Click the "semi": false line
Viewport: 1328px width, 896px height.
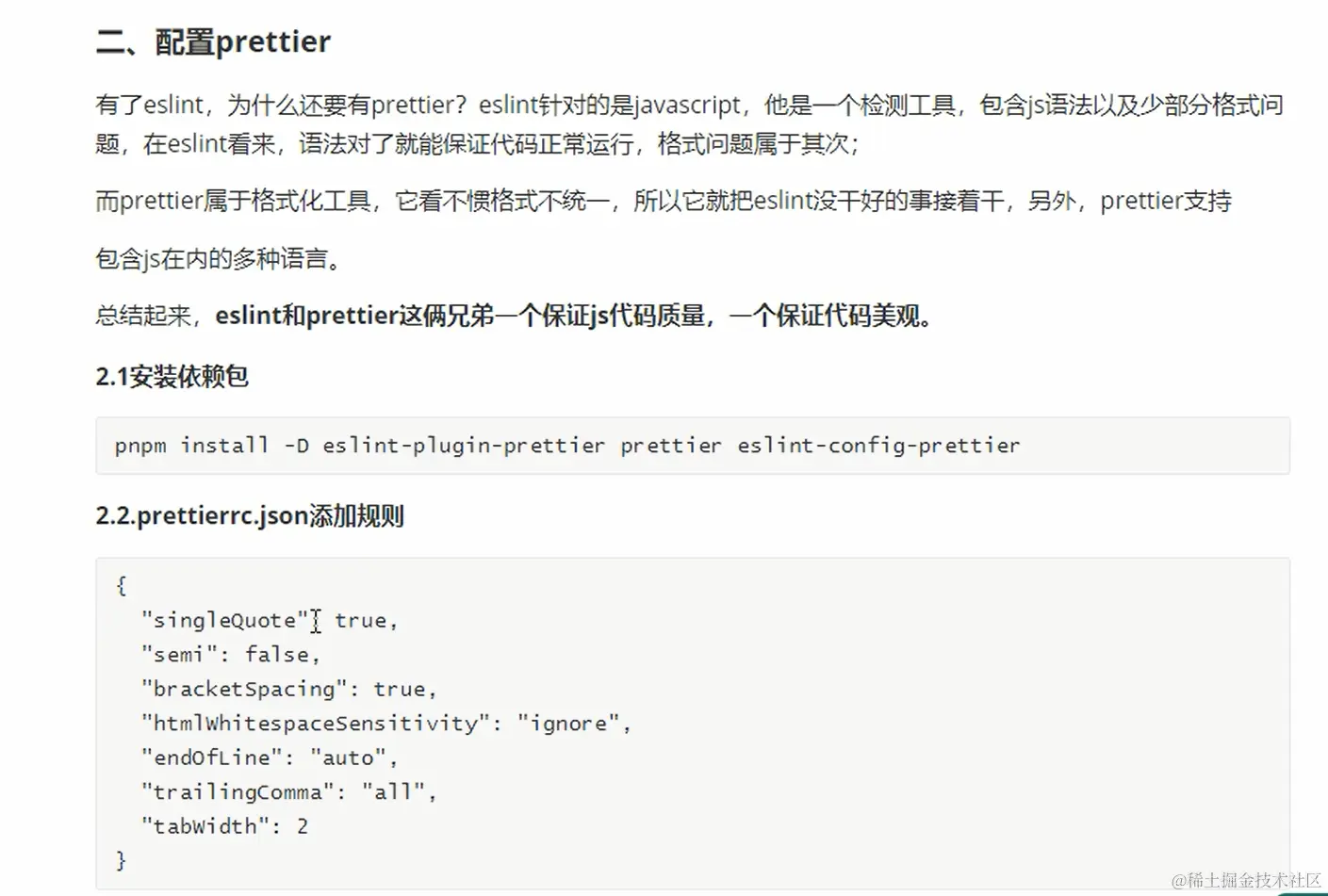[231, 654]
